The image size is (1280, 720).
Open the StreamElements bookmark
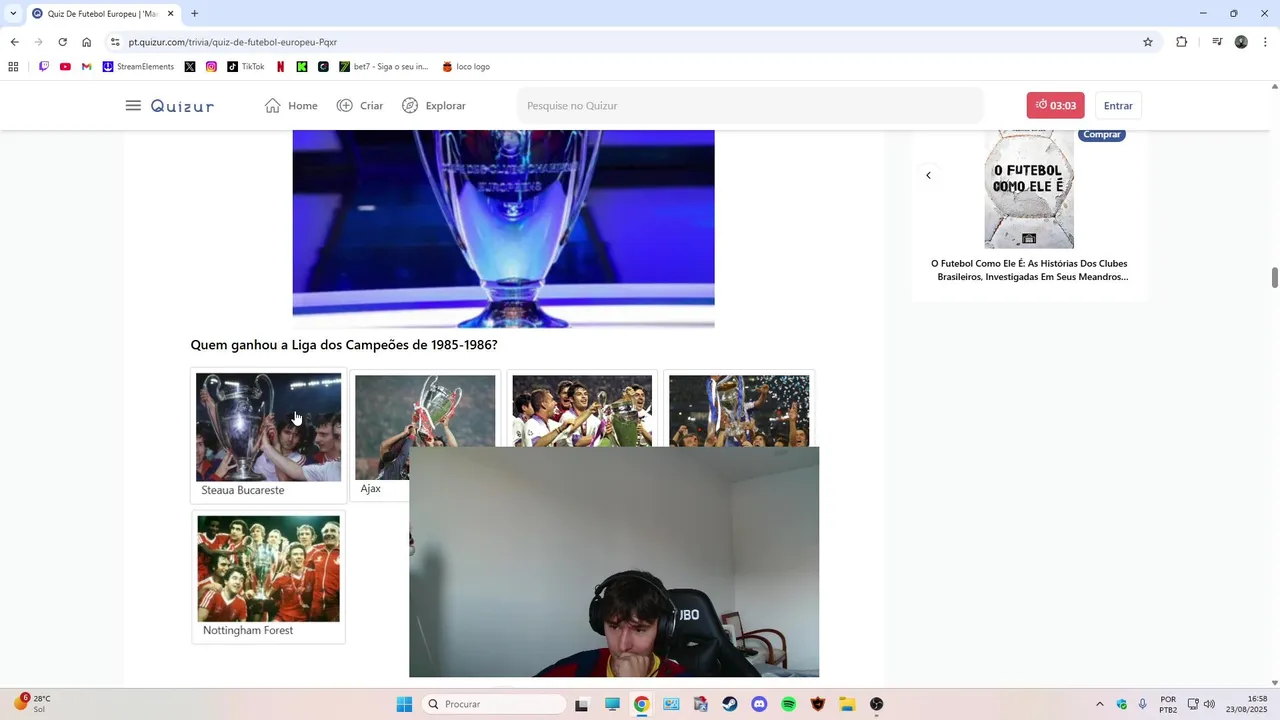138,67
